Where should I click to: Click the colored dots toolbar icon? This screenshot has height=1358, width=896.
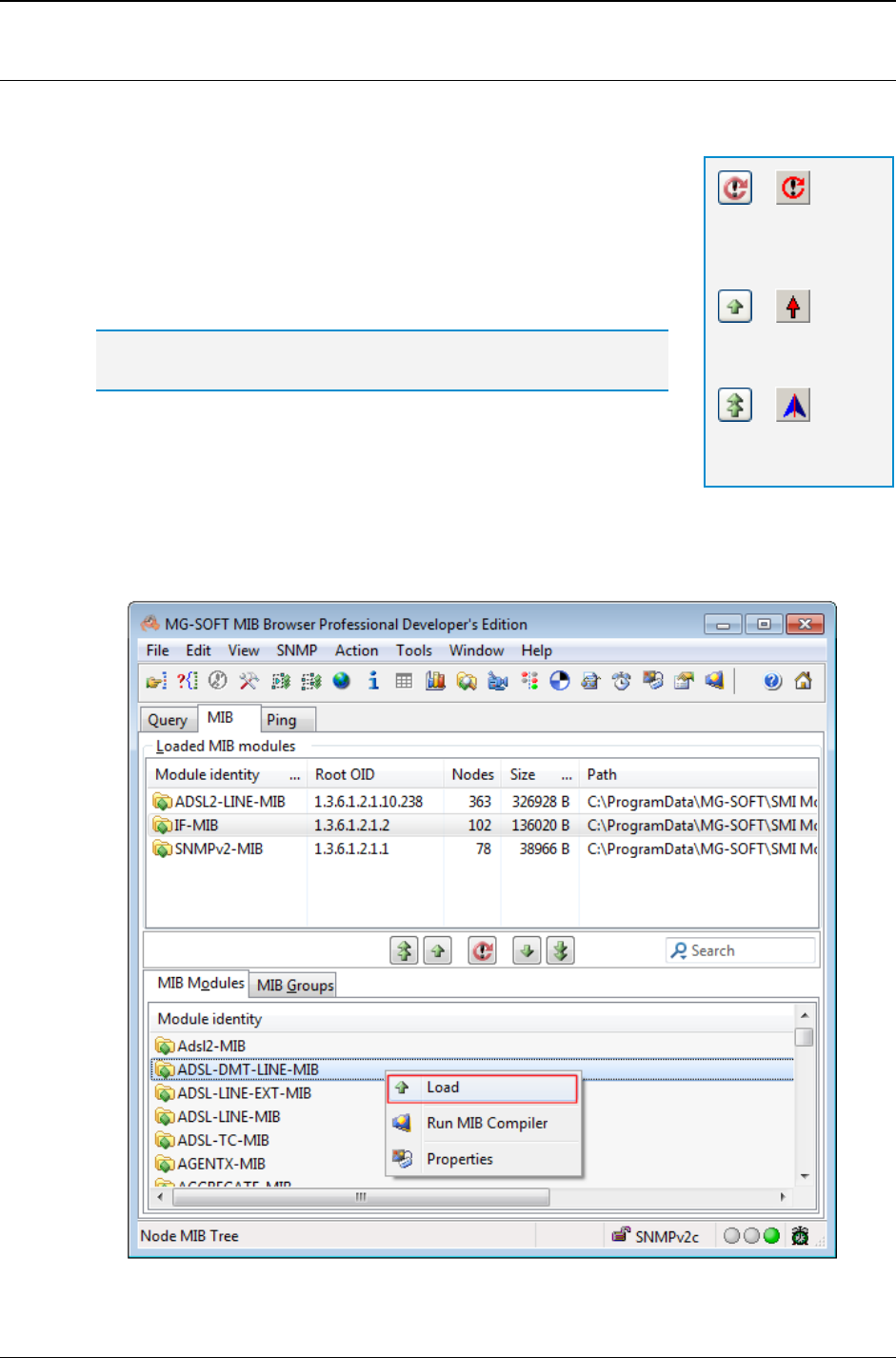coord(529,681)
